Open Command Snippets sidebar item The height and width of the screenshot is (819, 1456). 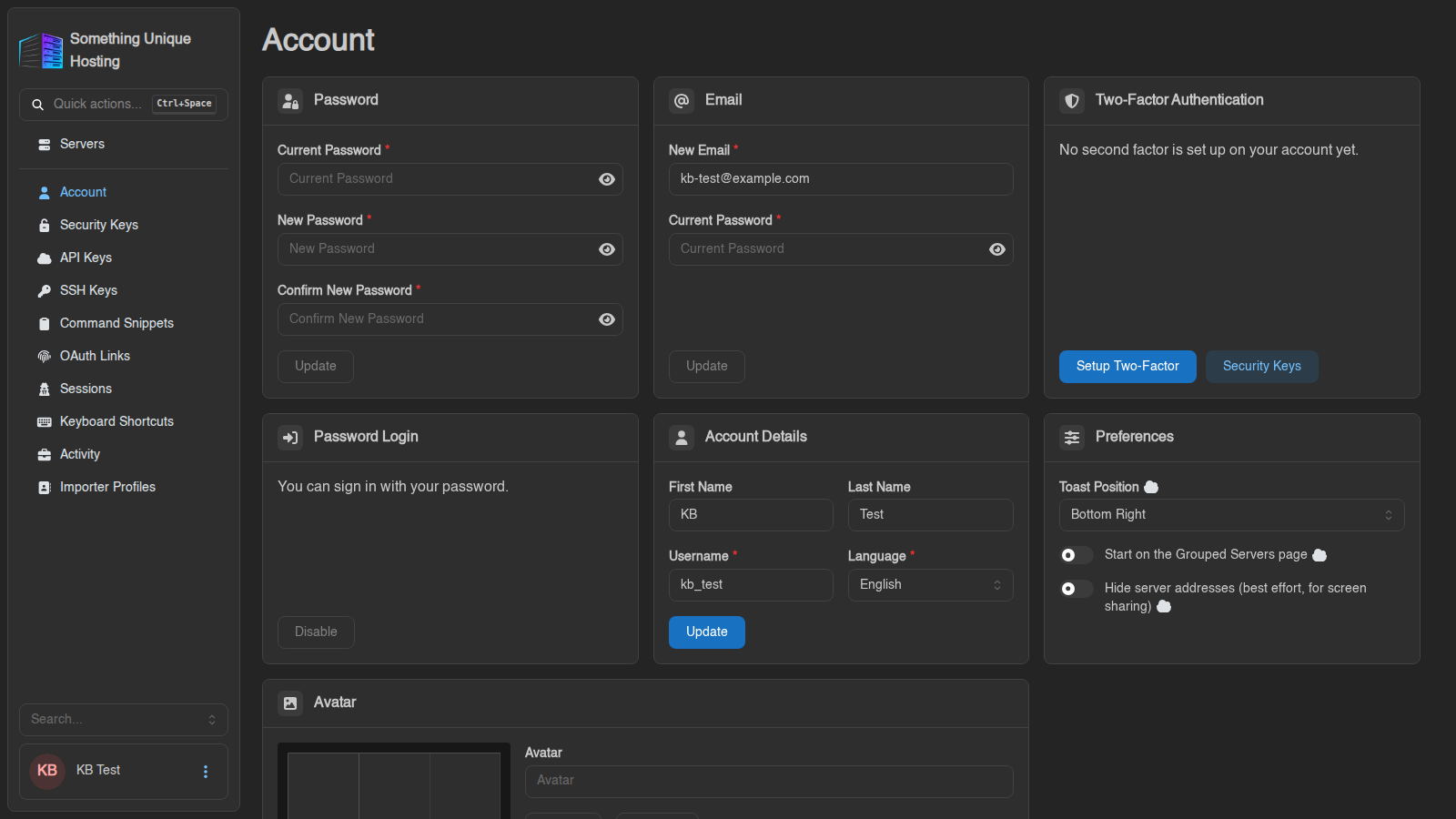(x=124, y=324)
